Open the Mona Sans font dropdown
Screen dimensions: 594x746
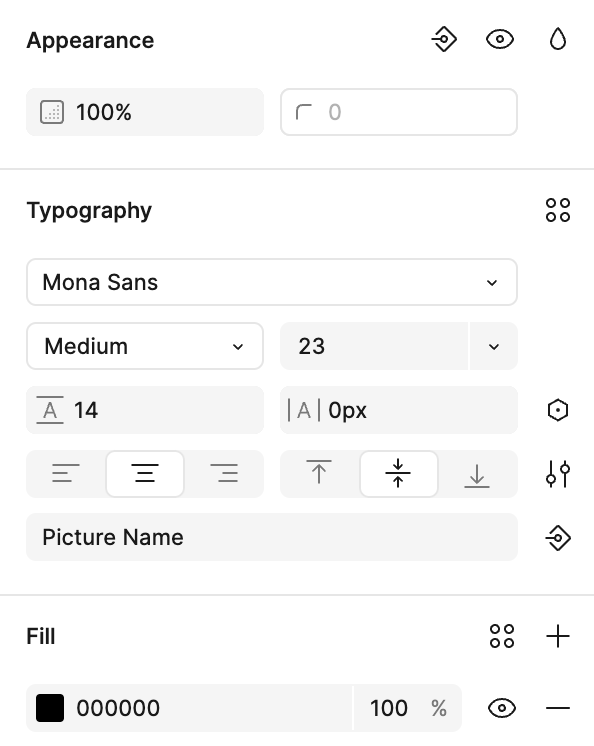point(272,282)
